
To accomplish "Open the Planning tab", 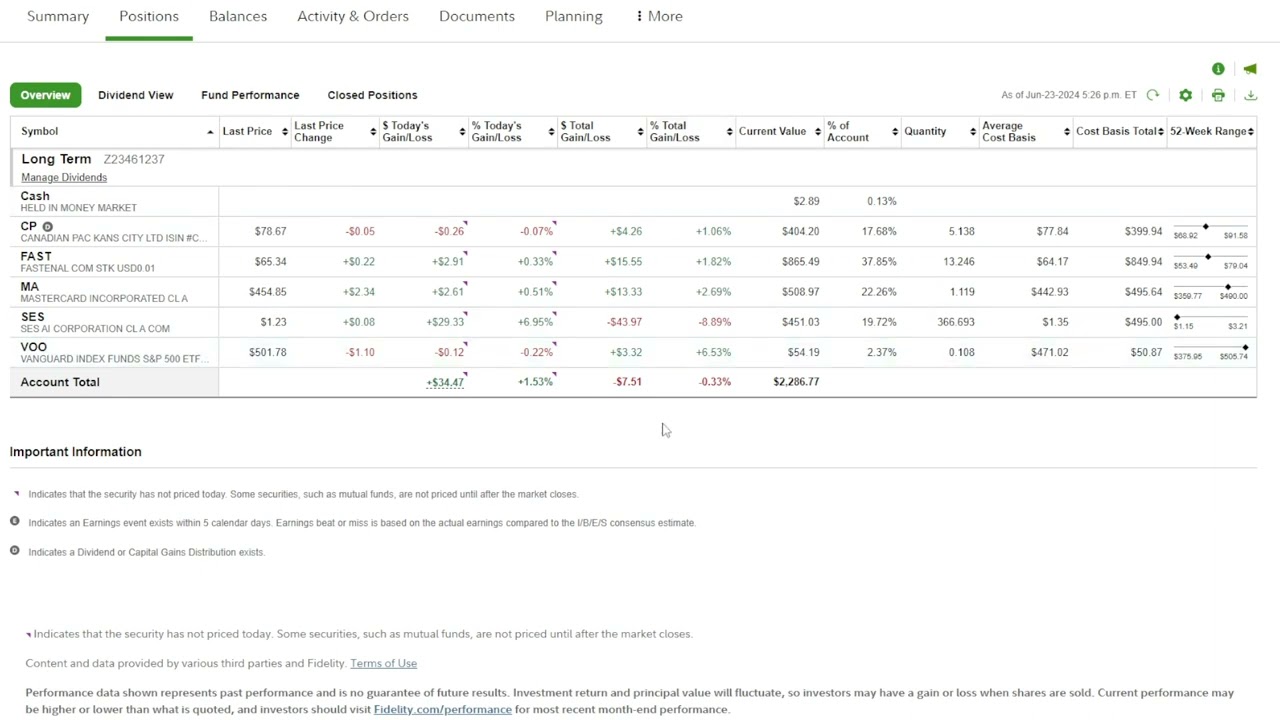I will point(574,16).
